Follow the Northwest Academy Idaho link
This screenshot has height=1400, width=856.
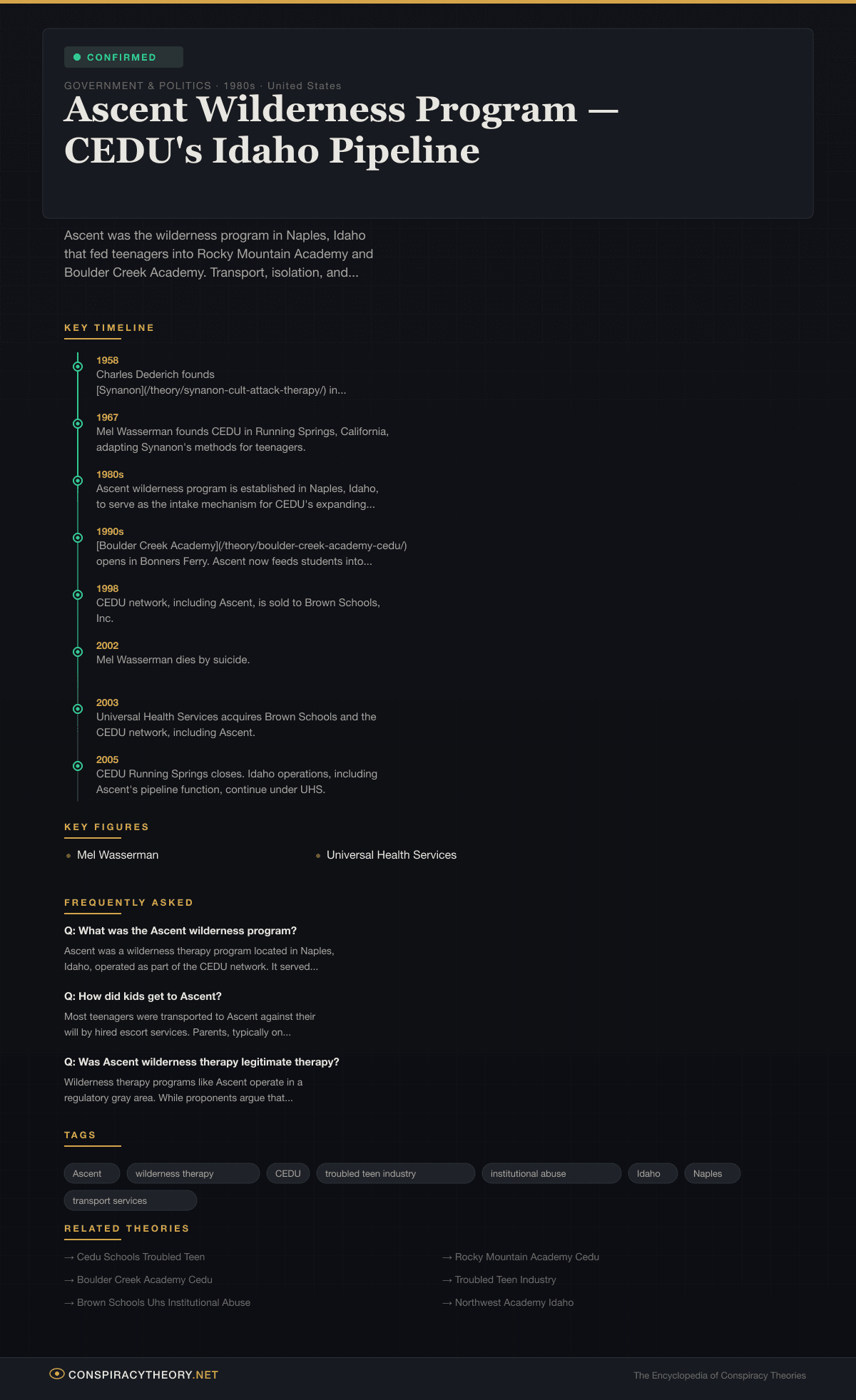[514, 1302]
